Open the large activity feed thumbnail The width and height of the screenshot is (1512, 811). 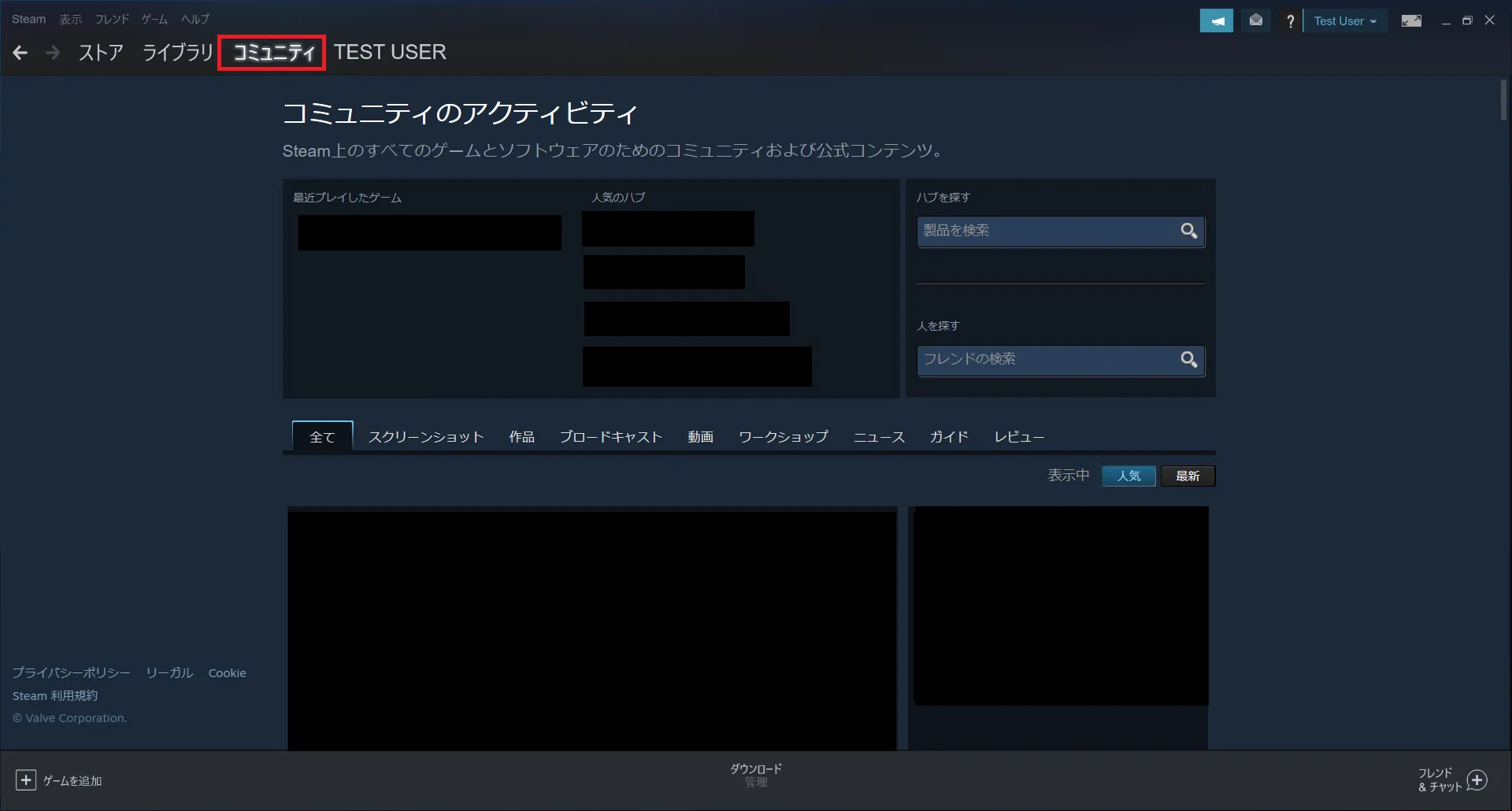(592, 630)
